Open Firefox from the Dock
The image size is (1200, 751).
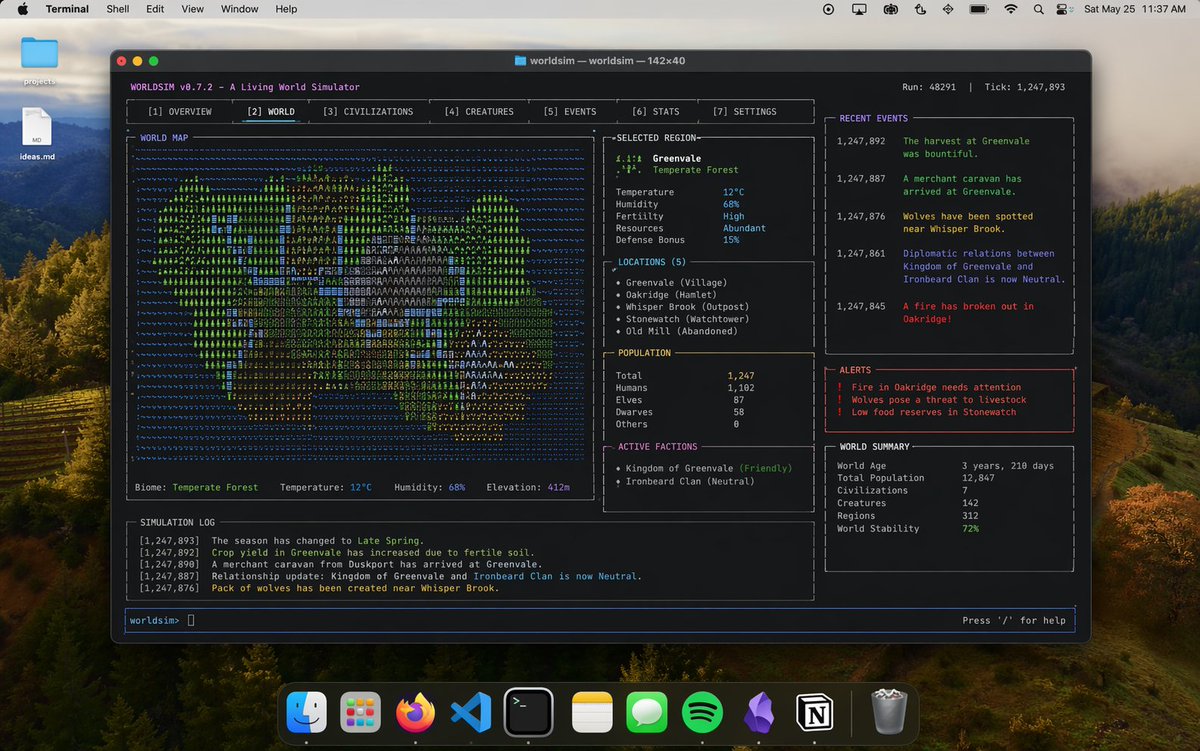415,712
